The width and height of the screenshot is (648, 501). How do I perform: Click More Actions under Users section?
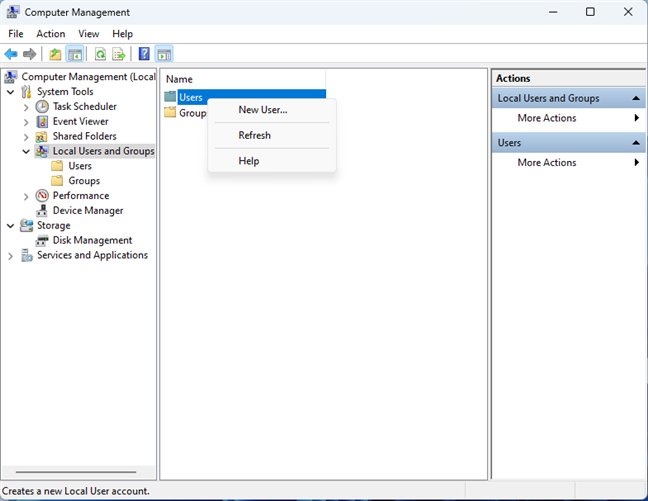546,163
